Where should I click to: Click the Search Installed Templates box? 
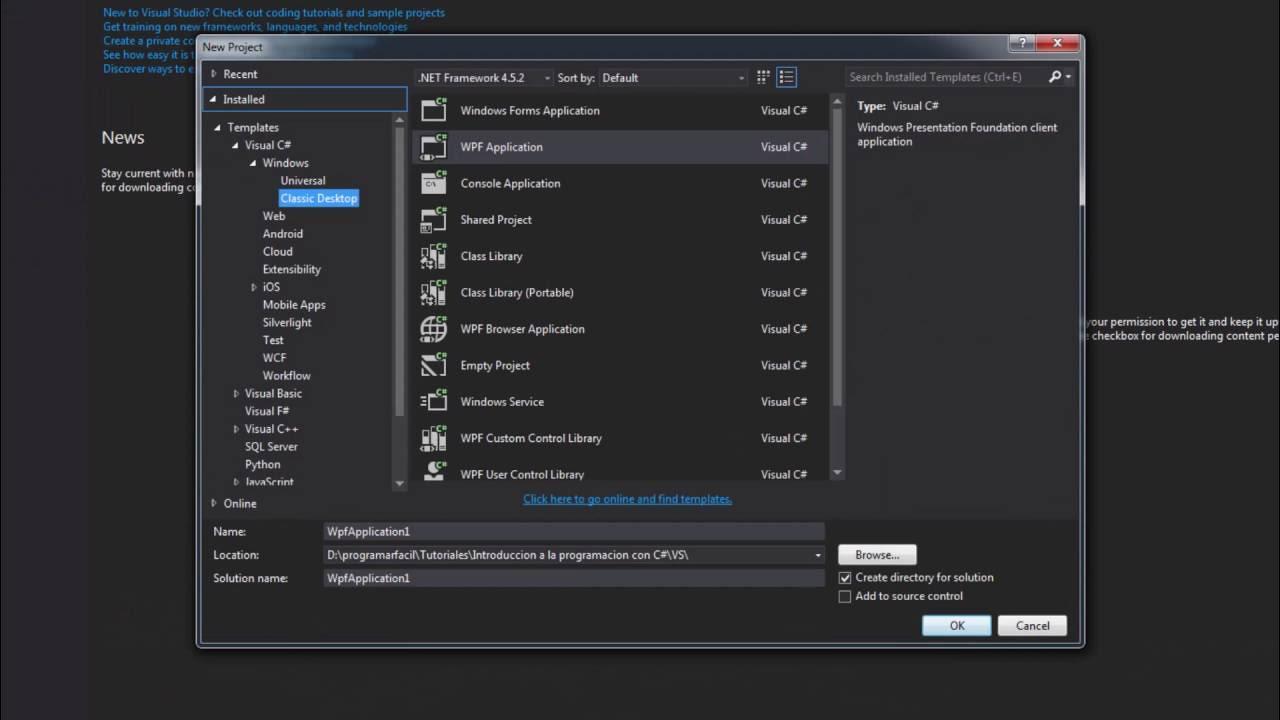(945, 77)
